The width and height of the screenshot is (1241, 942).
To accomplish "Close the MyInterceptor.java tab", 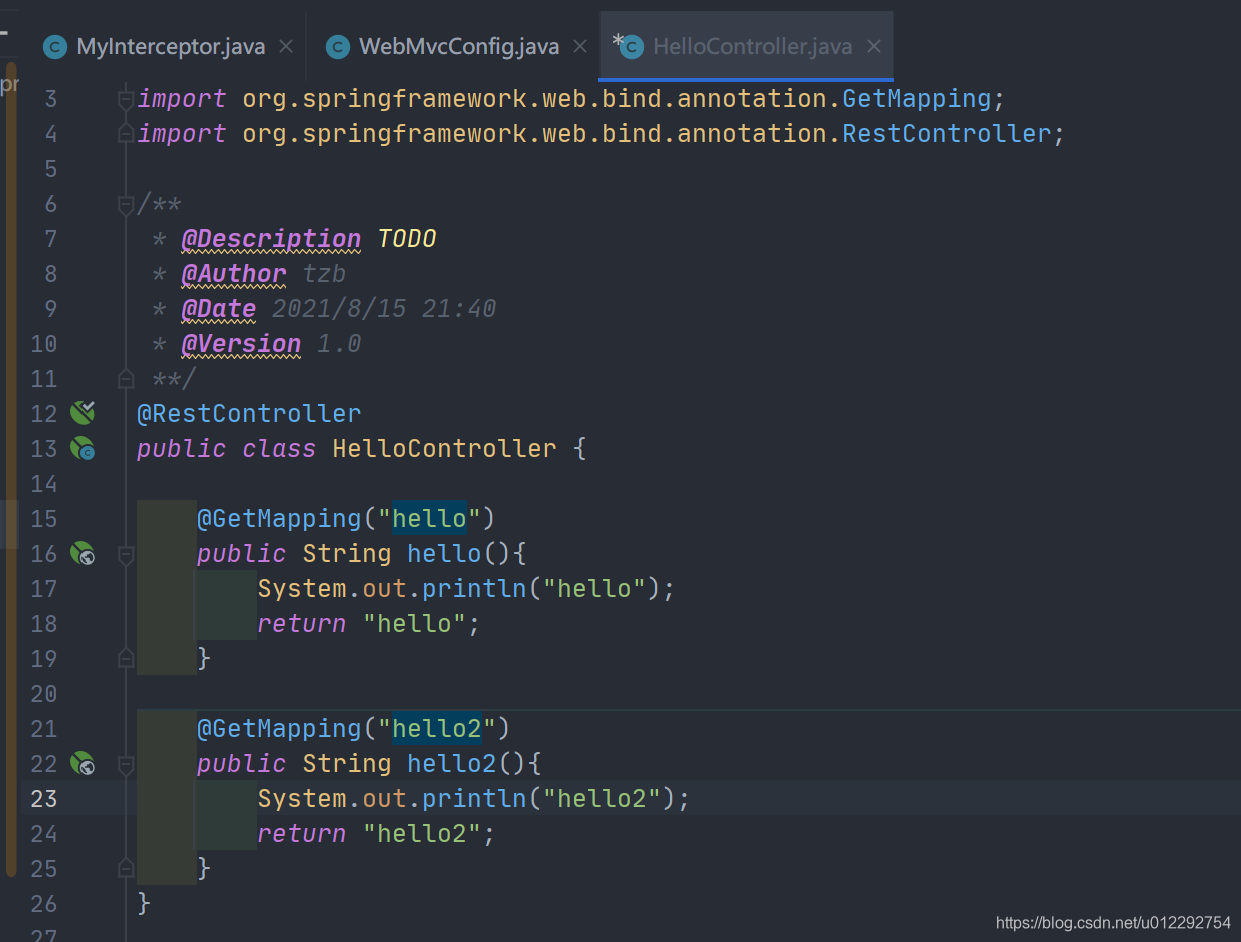I will 286,46.
